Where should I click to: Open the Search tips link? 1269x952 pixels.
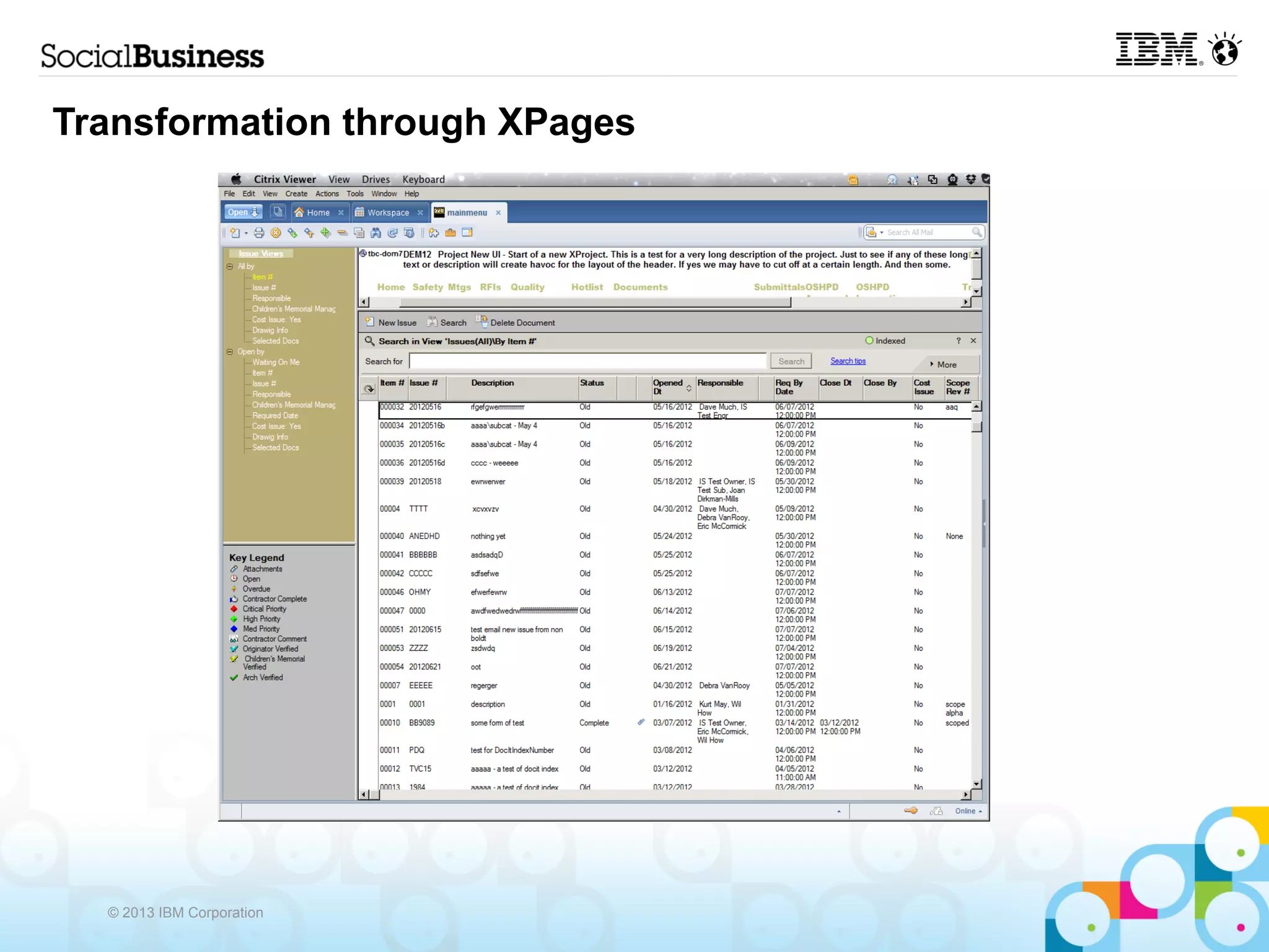(848, 361)
